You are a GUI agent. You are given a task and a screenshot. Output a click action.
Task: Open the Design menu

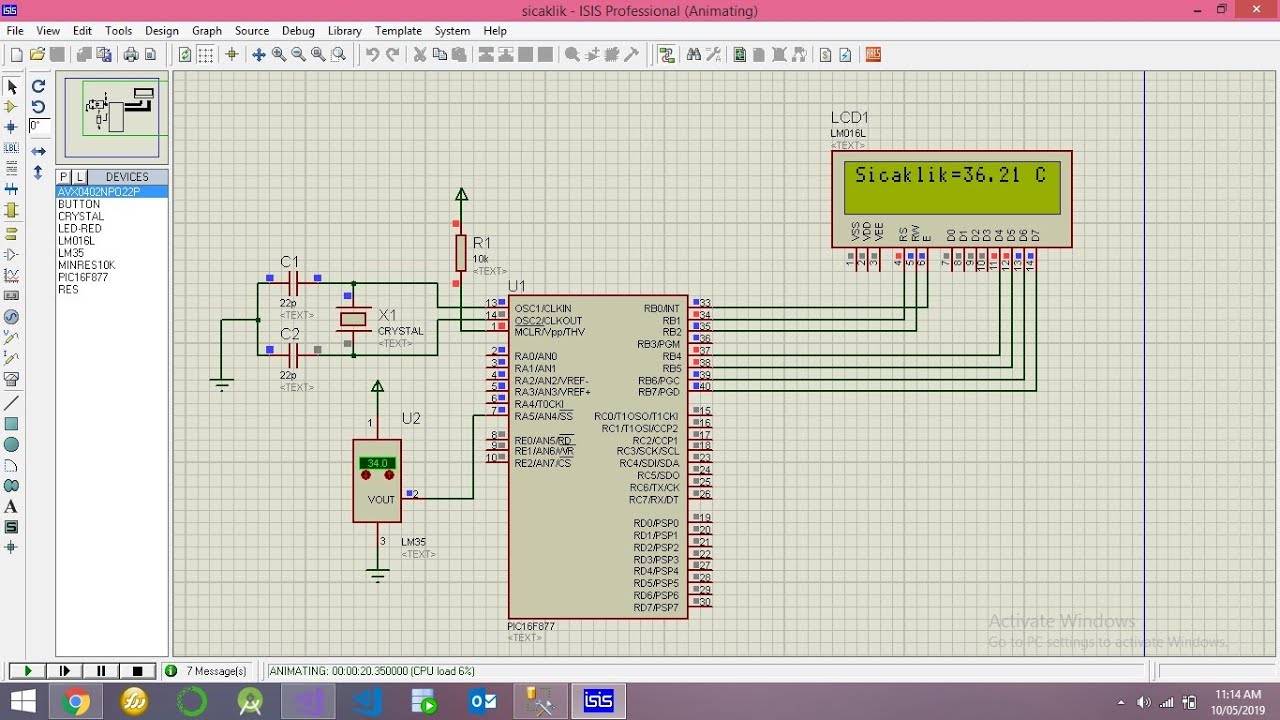pyautogui.click(x=162, y=31)
